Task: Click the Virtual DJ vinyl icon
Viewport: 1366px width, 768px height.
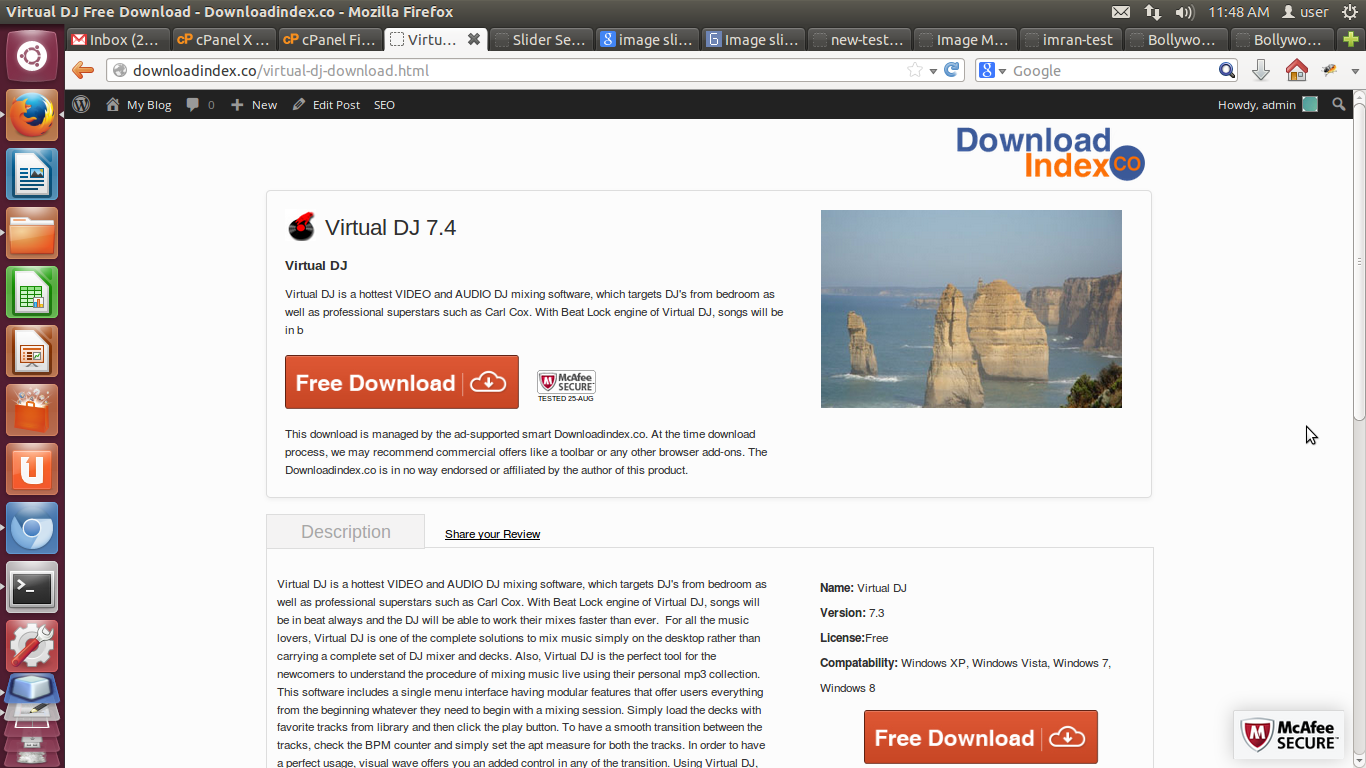Action: click(301, 227)
